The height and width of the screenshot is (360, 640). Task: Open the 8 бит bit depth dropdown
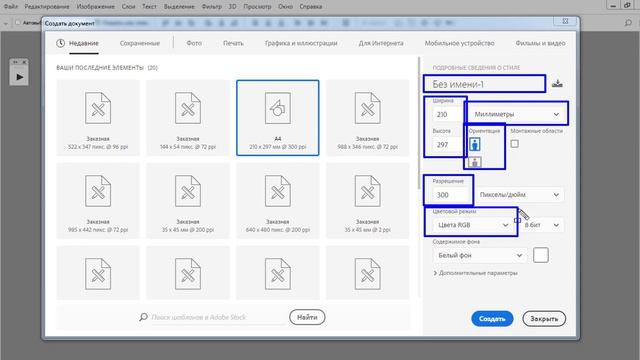click(541, 225)
